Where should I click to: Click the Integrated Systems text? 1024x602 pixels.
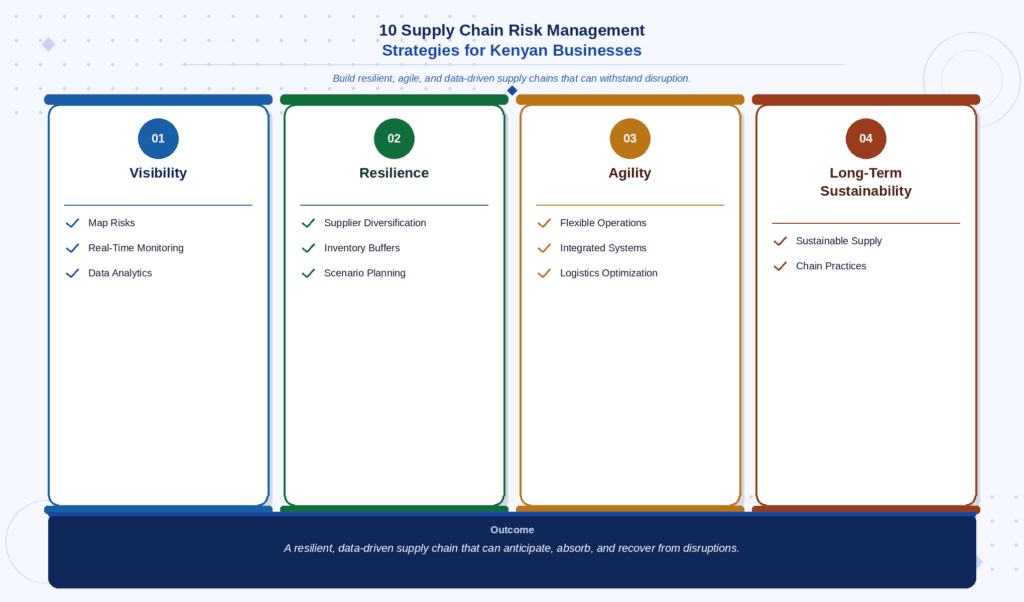click(x=603, y=248)
